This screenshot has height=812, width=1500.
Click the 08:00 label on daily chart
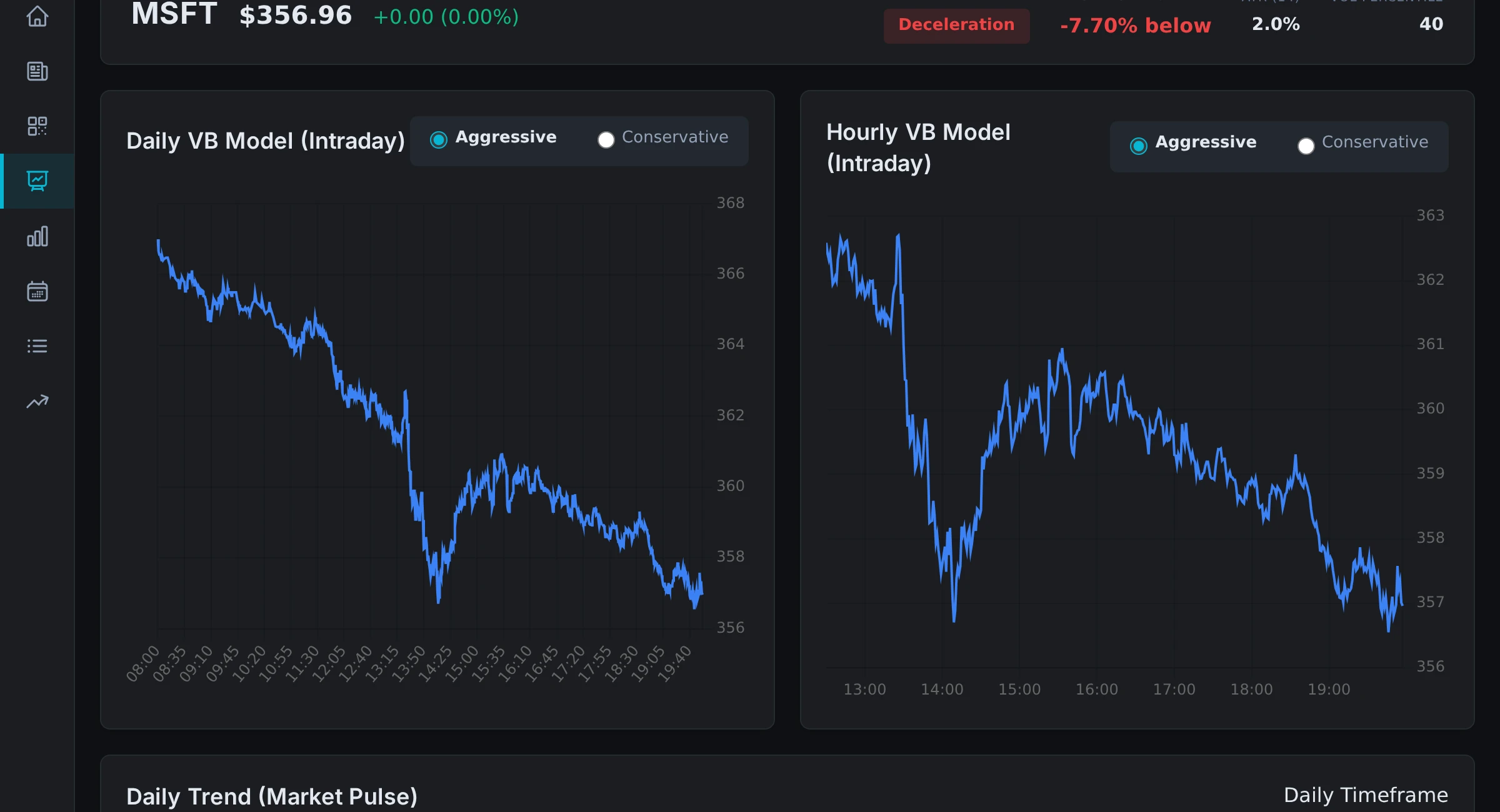point(143,663)
